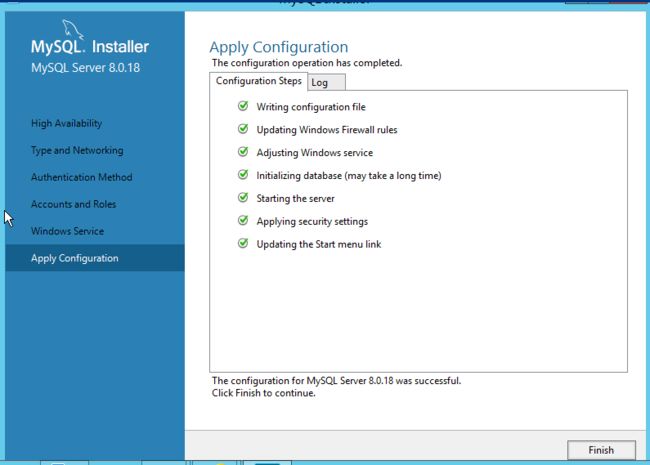Click the Finish button

pos(601,450)
